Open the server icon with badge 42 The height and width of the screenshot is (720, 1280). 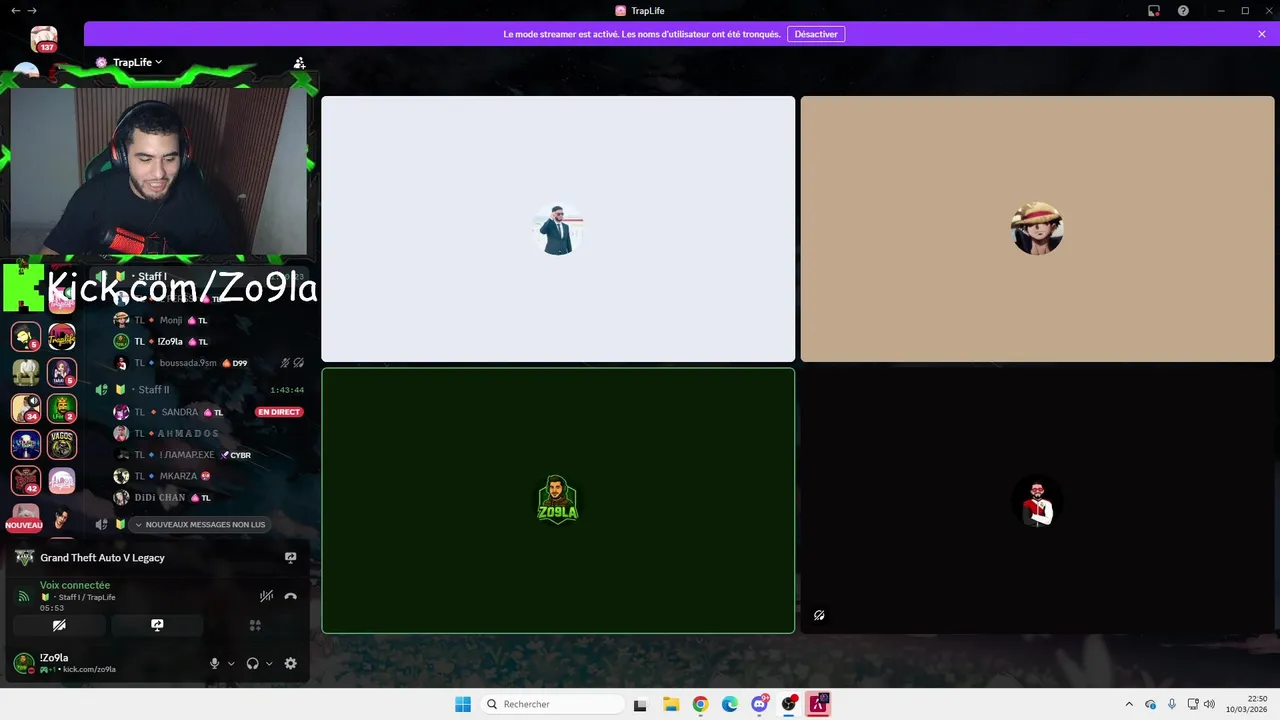26,480
